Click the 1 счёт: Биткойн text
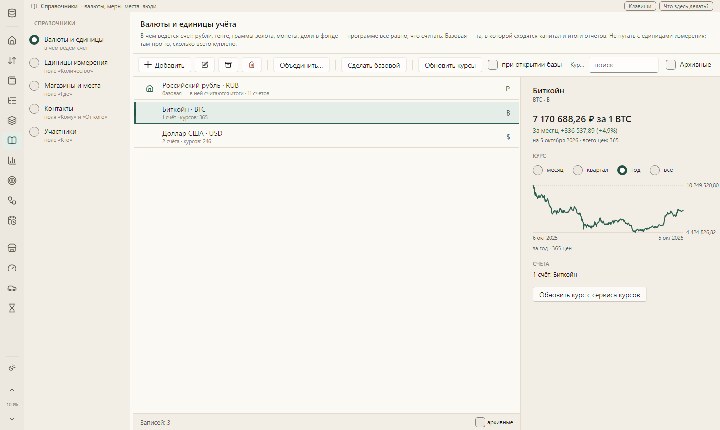Viewport: 720px width, 430px height. click(x=555, y=274)
